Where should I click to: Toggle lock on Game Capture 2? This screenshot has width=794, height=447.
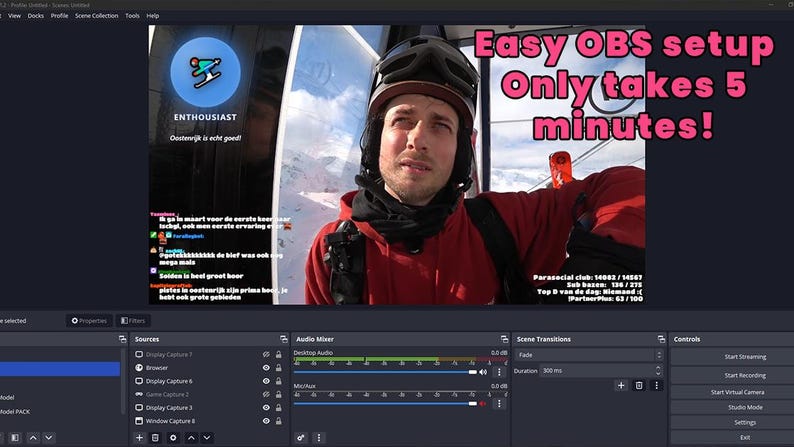tap(279, 394)
